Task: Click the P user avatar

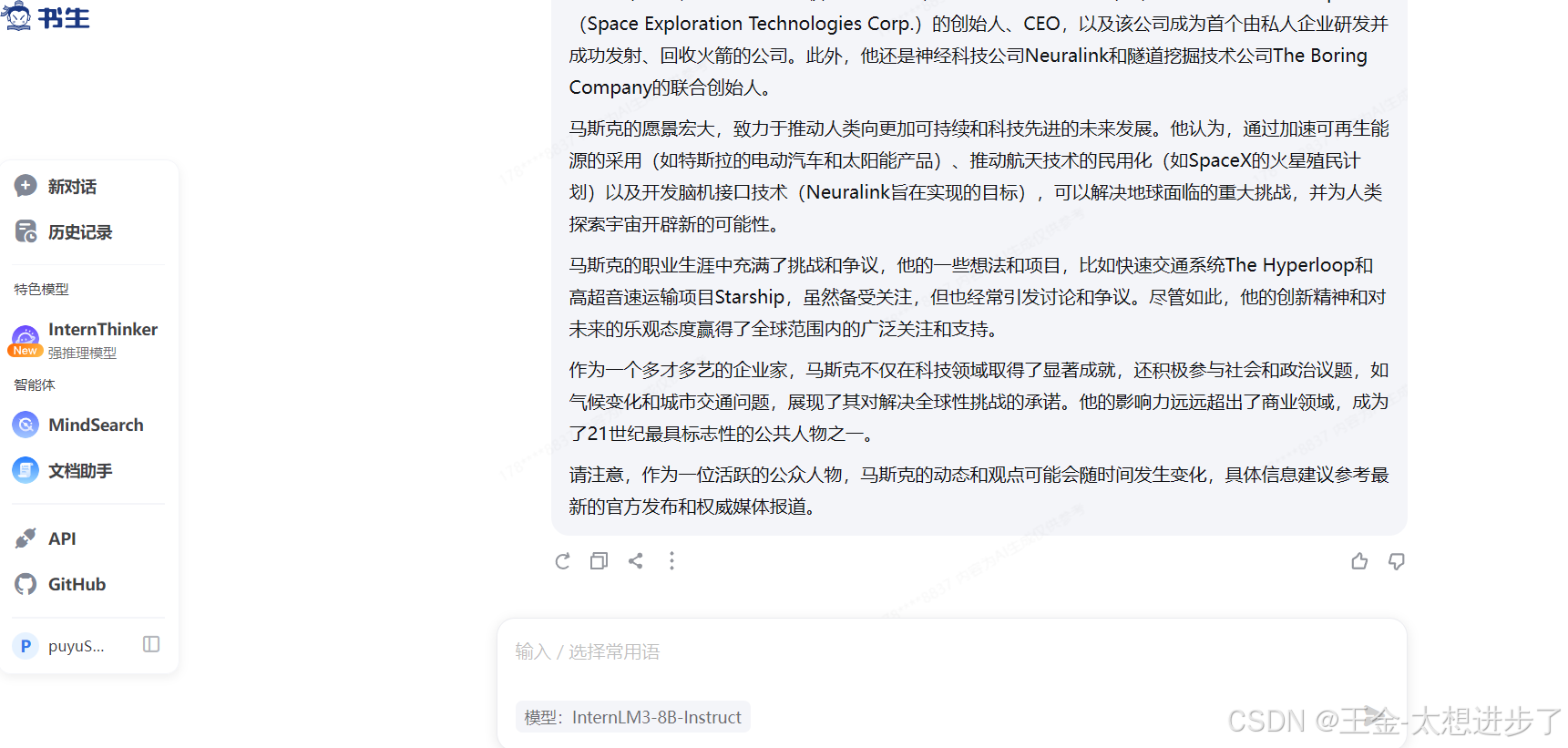Action: tap(26, 646)
